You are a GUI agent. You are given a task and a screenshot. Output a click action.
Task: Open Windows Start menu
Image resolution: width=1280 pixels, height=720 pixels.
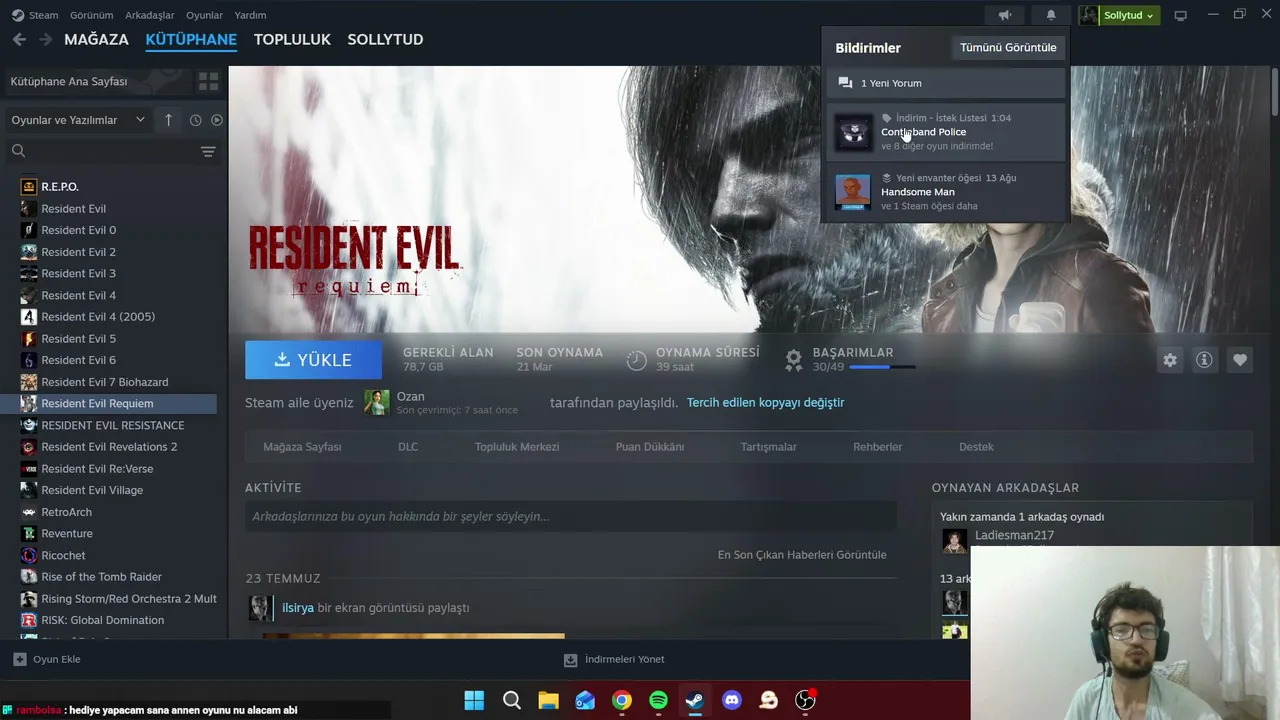coord(474,700)
